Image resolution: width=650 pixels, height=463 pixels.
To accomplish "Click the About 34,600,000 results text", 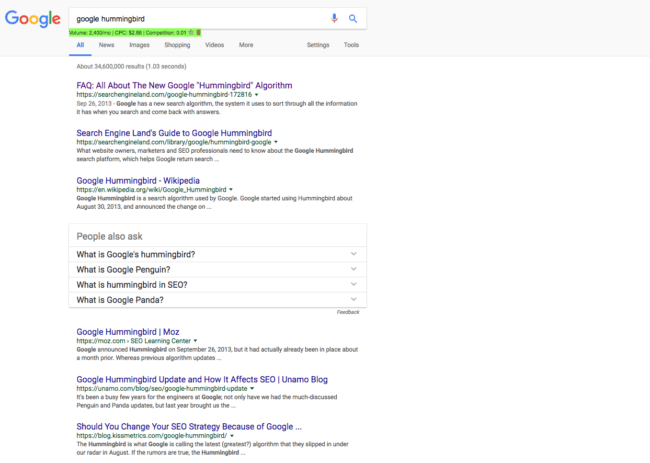I will click(x=131, y=66).
